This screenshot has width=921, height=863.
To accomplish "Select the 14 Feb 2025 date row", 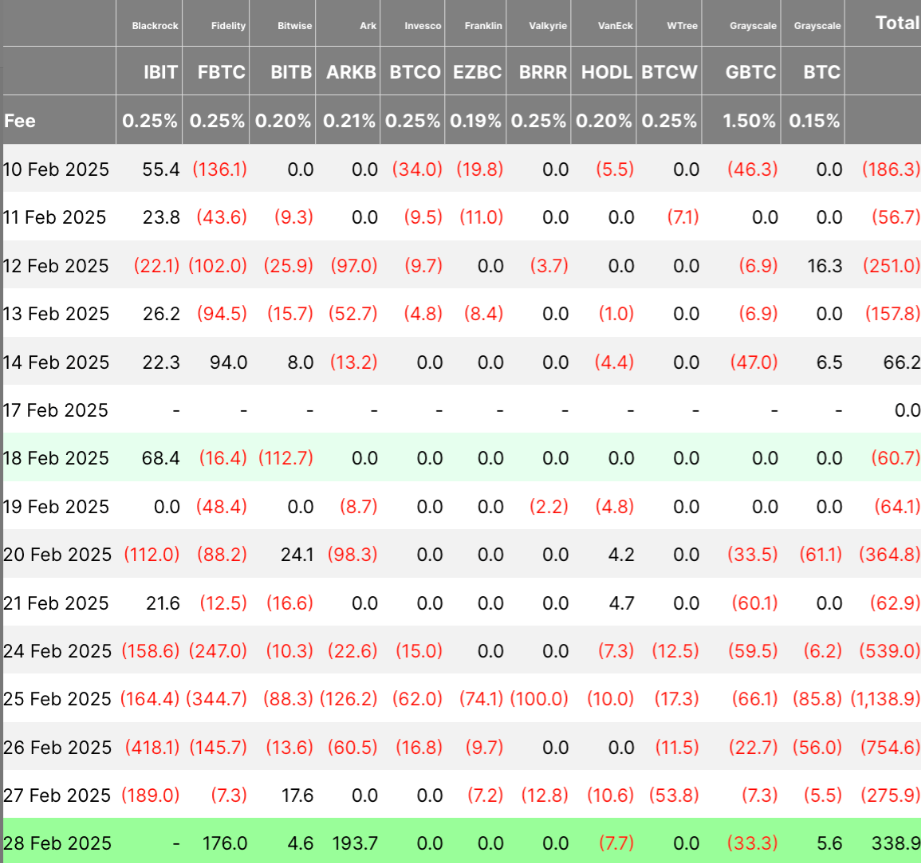I will click(x=460, y=362).
